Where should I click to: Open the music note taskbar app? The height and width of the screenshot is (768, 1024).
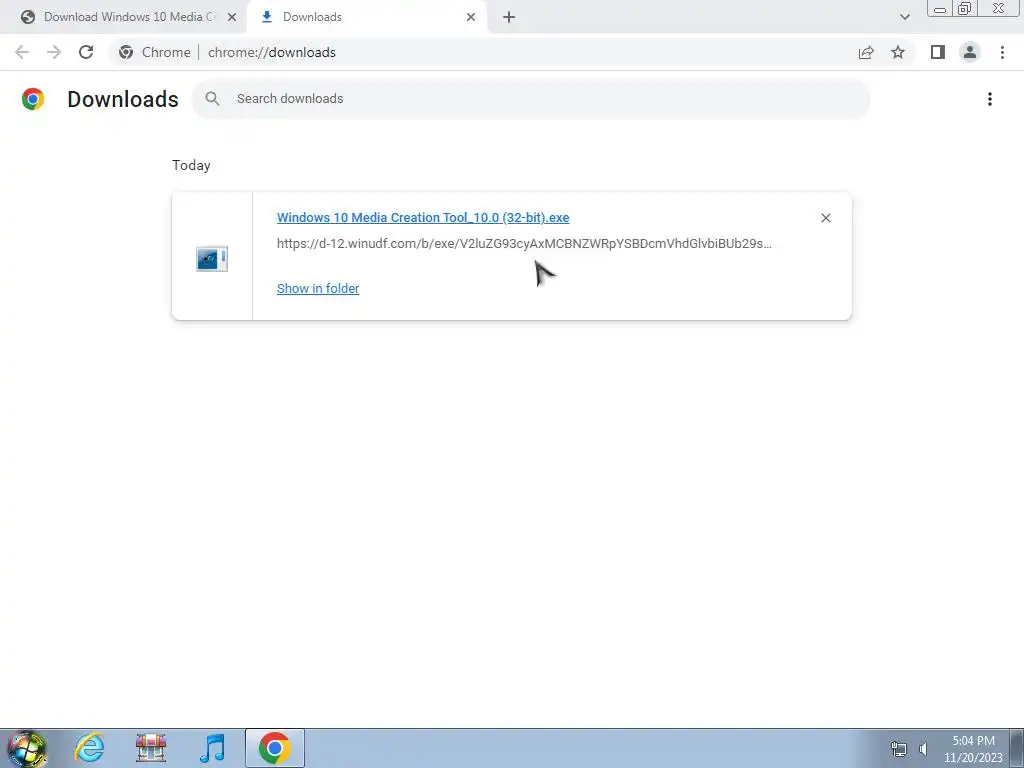click(212, 748)
